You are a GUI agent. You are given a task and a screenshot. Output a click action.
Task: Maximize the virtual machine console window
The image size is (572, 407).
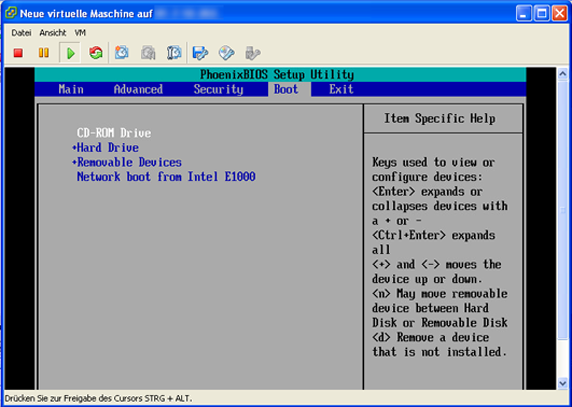[542, 14]
